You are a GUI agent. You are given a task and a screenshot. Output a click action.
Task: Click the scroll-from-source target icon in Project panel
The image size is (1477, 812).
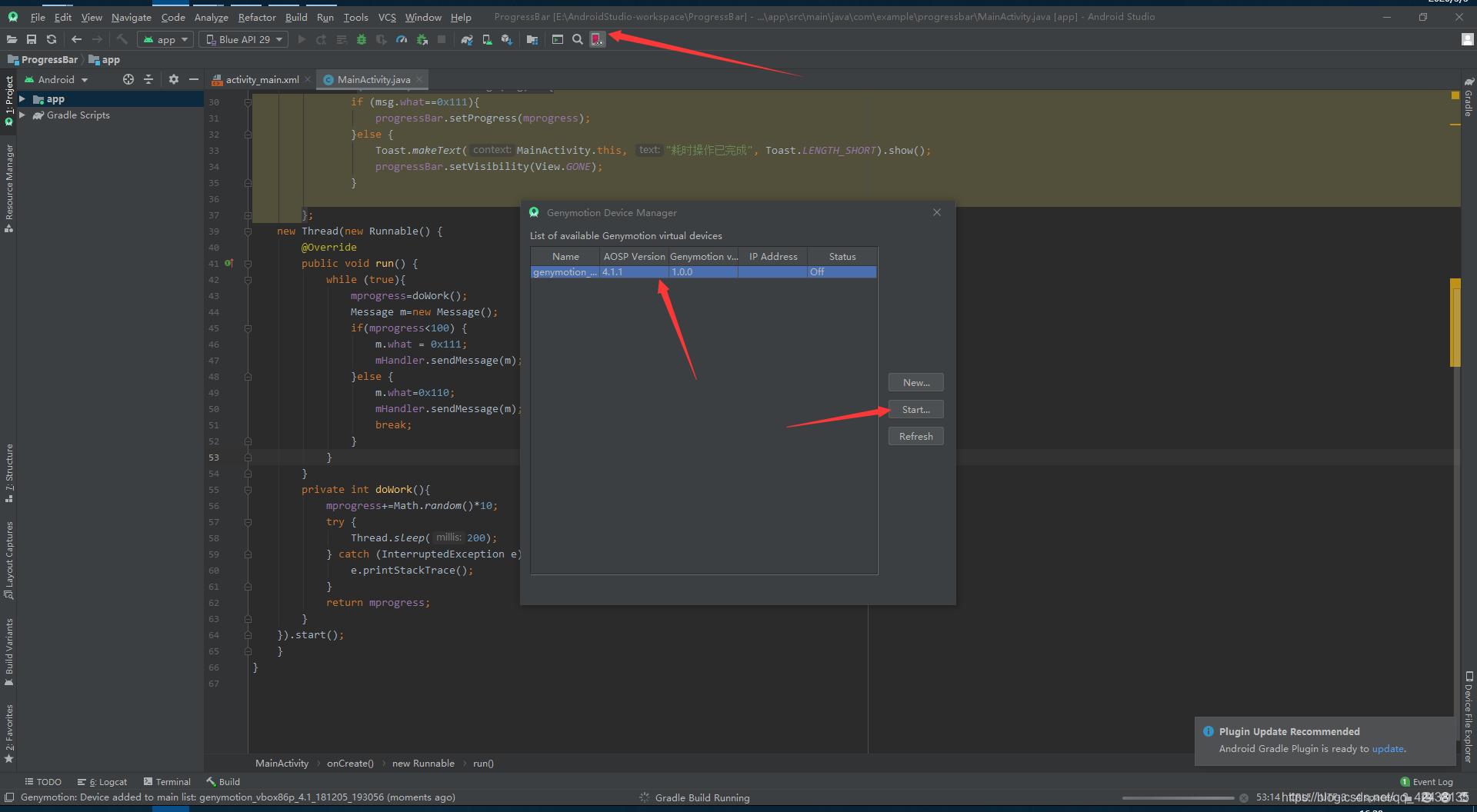128,79
